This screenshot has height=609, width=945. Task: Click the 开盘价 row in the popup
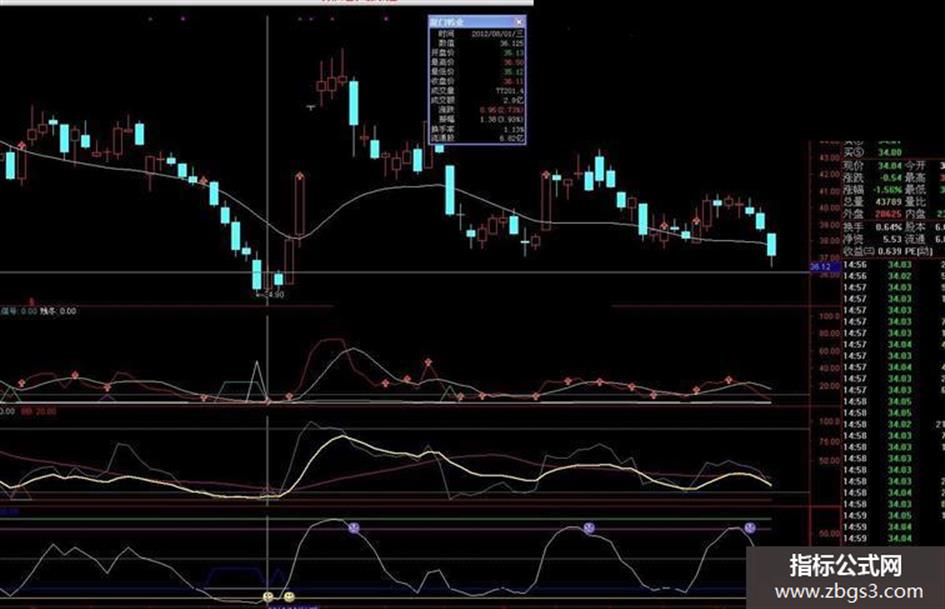coord(477,53)
